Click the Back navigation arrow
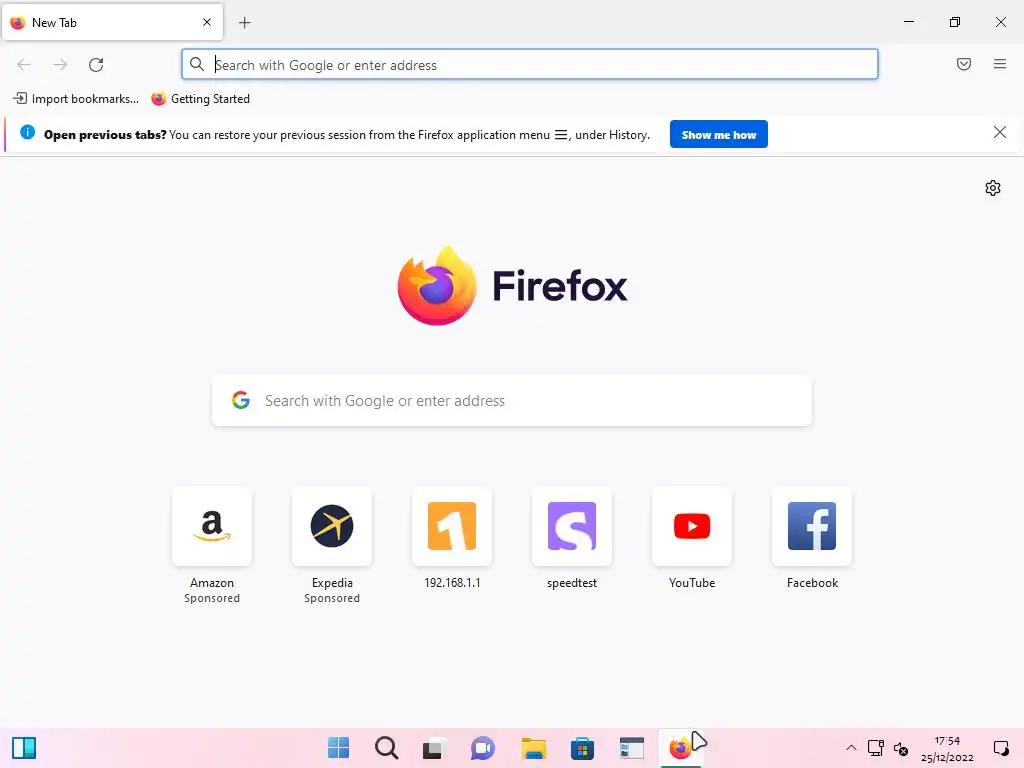Viewport: 1024px width, 768px height. point(24,65)
